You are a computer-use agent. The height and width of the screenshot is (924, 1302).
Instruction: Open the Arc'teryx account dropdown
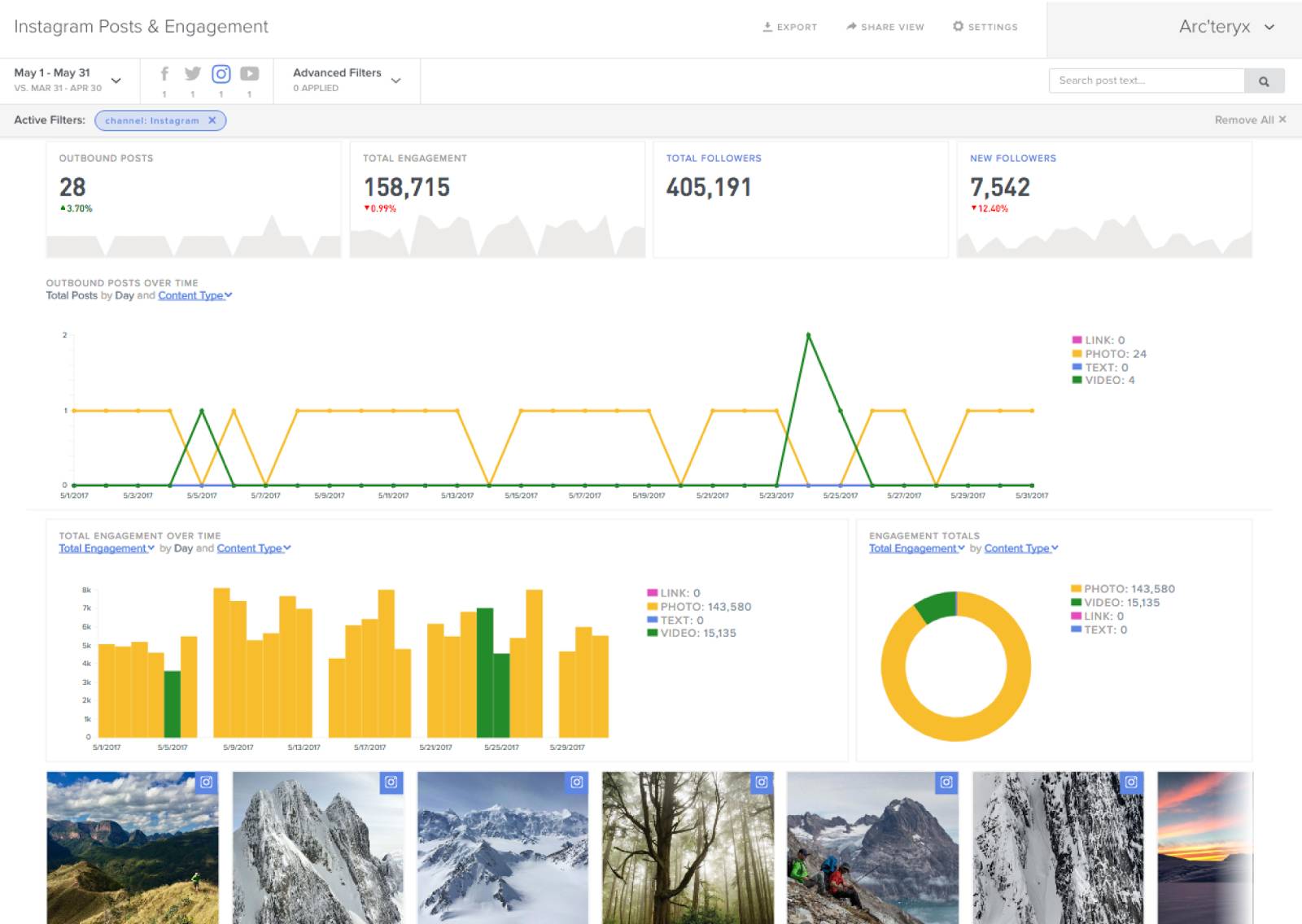[1226, 27]
